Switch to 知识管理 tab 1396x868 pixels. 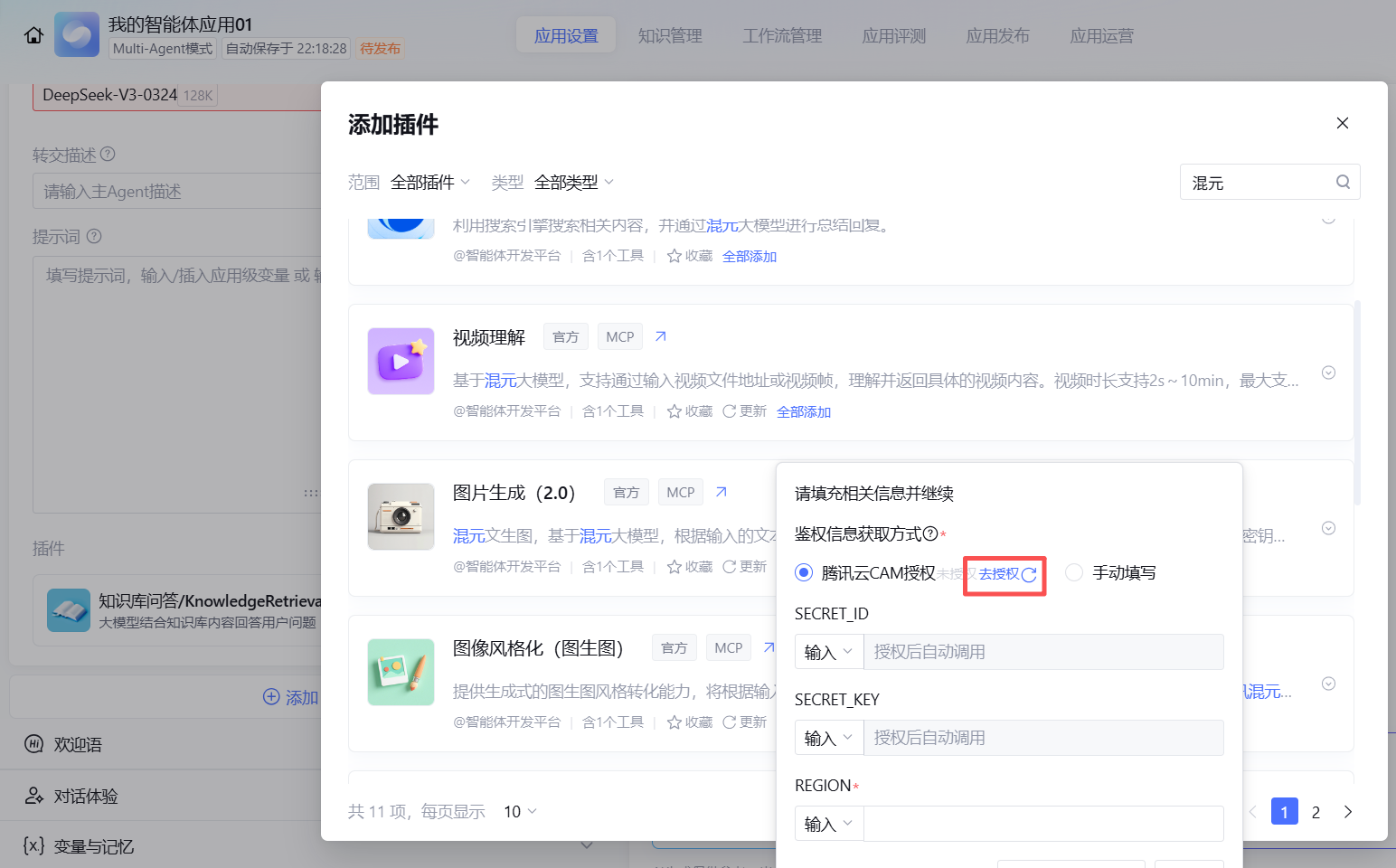coord(670,35)
